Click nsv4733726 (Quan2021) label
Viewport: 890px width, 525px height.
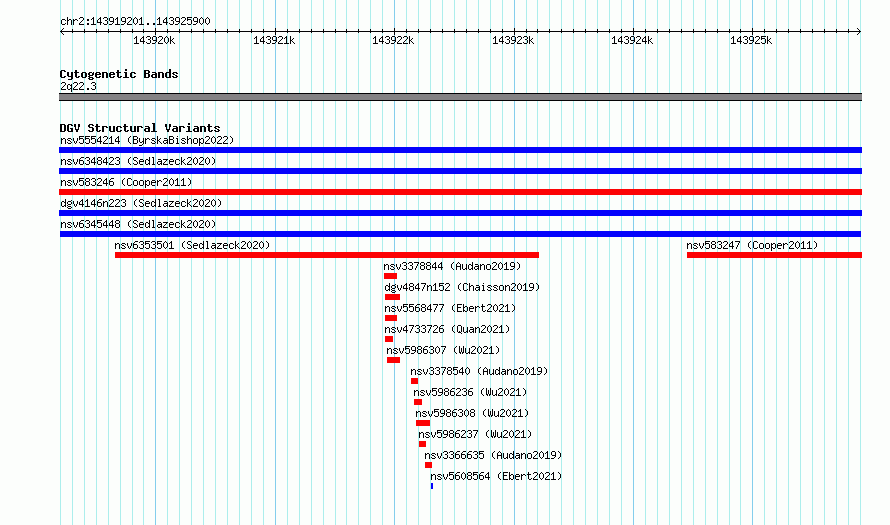pyautogui.click(x=447, y=329)
